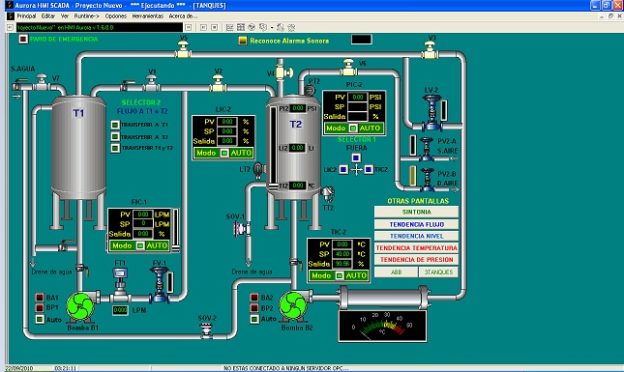Toggle FIC-1 Modo AUTO switch
624x372 pixels.
140,246
